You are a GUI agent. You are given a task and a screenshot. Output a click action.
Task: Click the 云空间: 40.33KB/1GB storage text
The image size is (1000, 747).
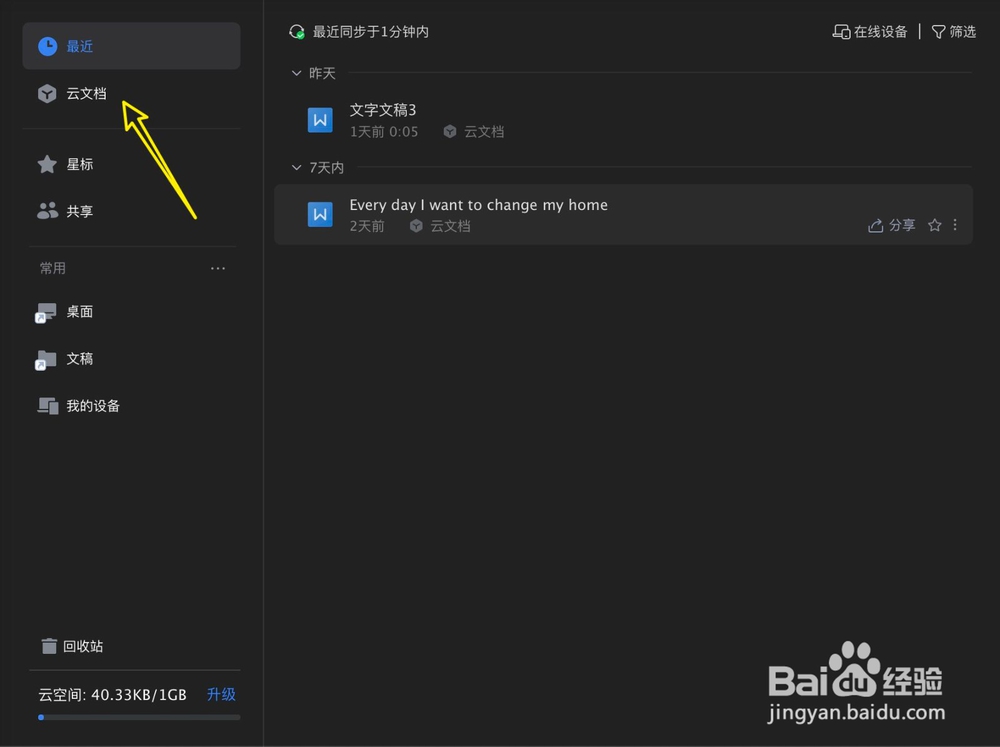pos(112,695)
